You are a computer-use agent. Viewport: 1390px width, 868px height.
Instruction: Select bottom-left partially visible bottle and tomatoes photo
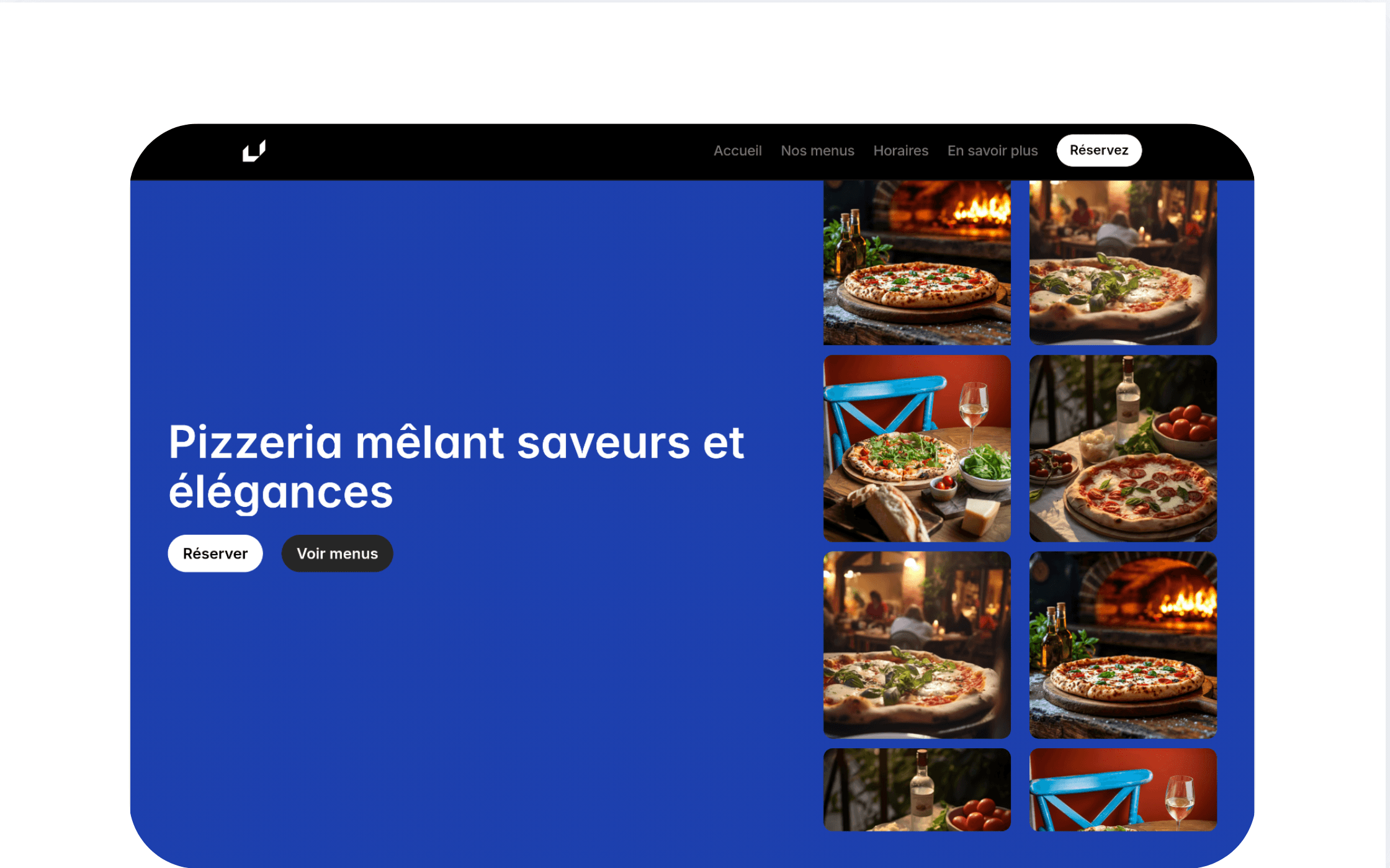coord(917,790)
